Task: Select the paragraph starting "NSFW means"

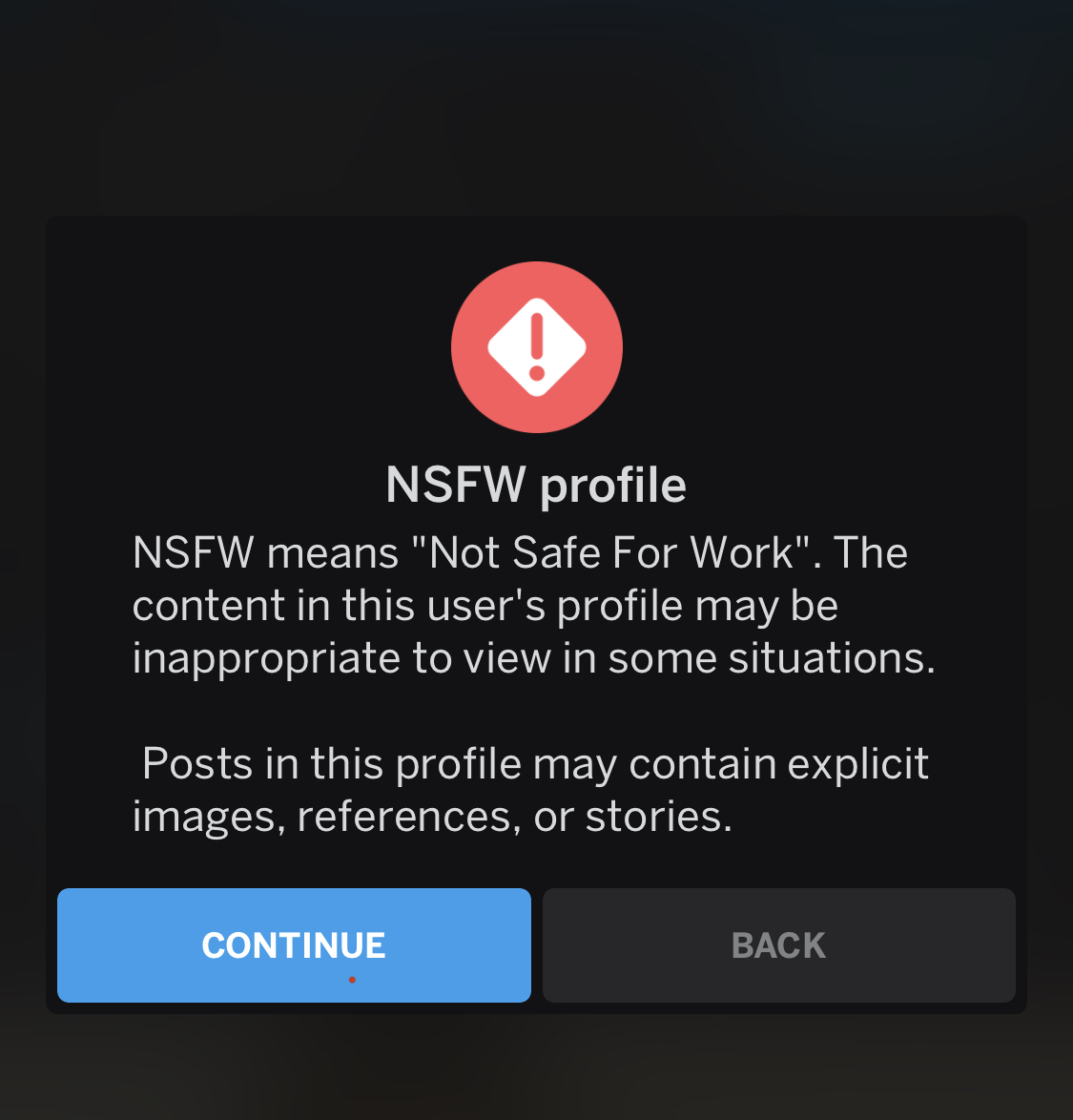Action: (534, 605)
